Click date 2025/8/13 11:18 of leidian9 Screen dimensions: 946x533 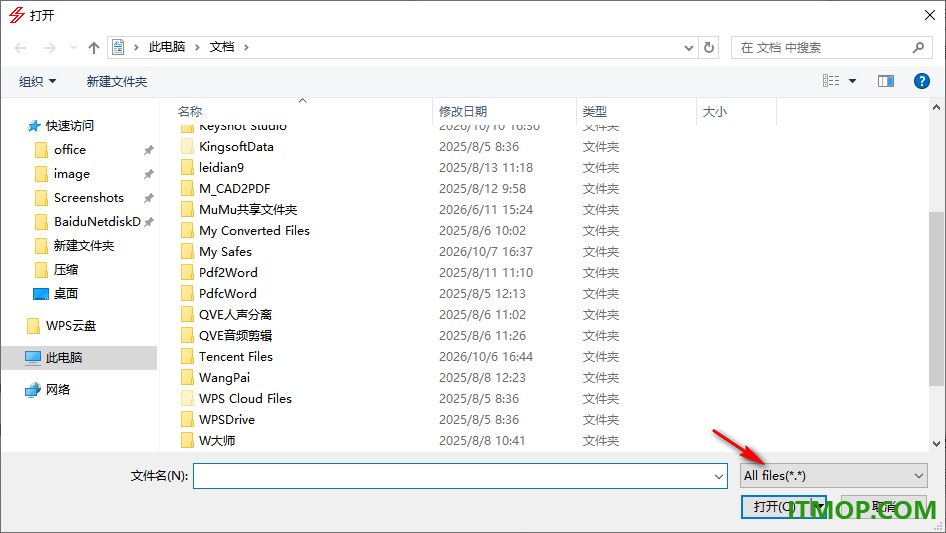tap(486, 167)
